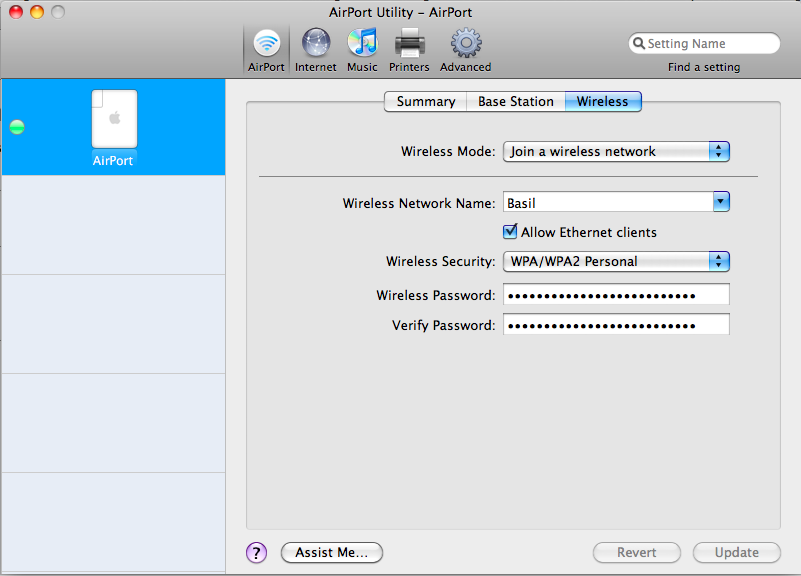Click the Wireless Network Name text field
801x576 pixels.
coord(608,202)
